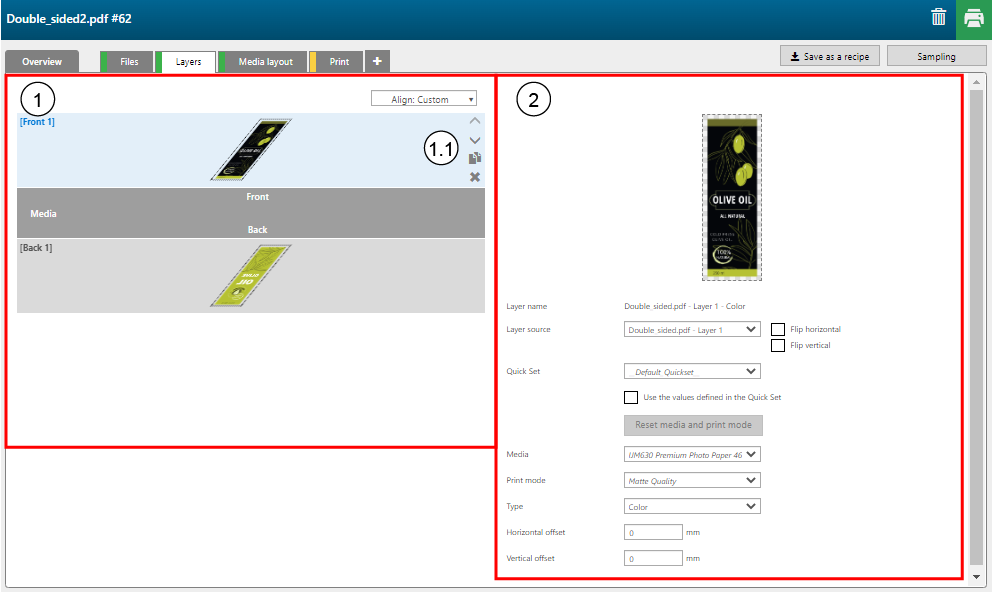Click the Horizontal offset input field
992x593 pixels.
(653, 533)
